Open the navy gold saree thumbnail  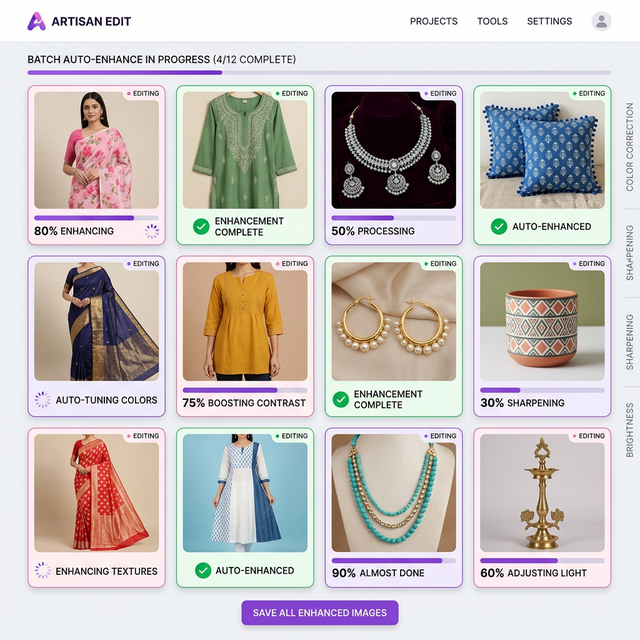pyautogui.click(x=96, y=322)
